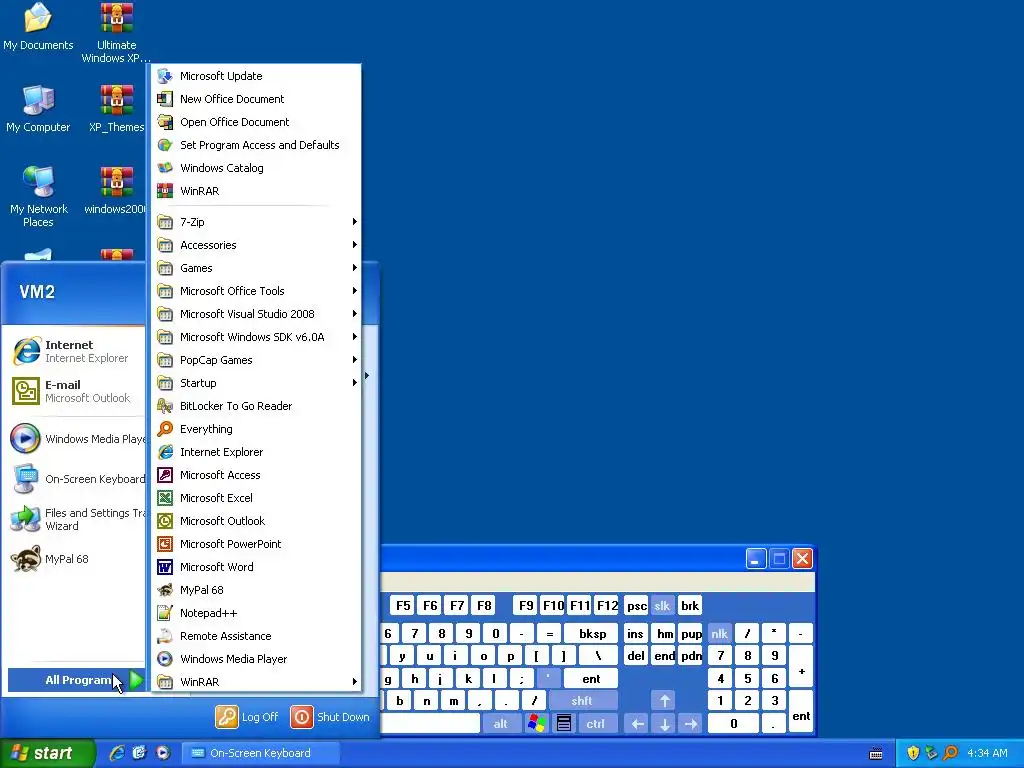The width and height of the screenshot is (1024, 768).
Task: Click the F12 function key
Action: point(607,606)
